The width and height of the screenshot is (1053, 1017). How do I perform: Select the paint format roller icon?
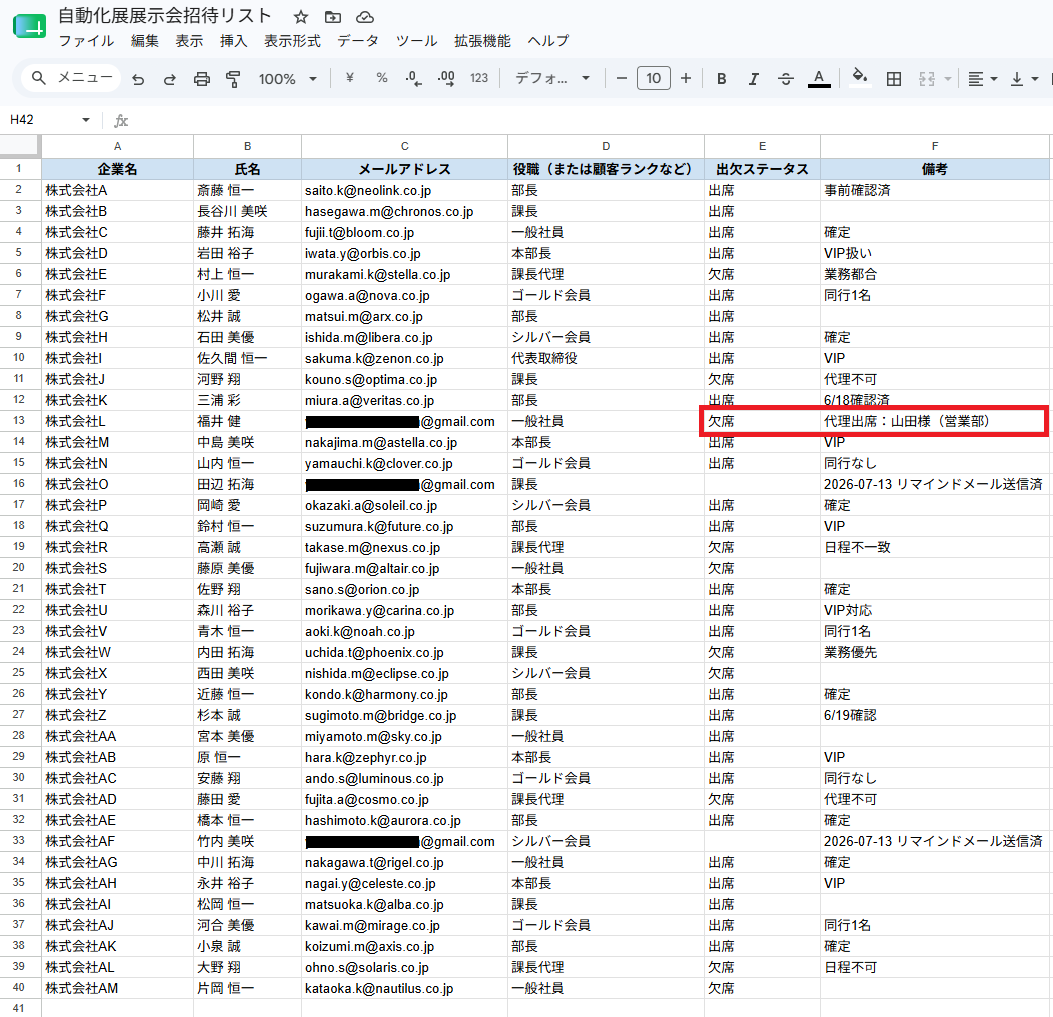click(x=233, y=79)
